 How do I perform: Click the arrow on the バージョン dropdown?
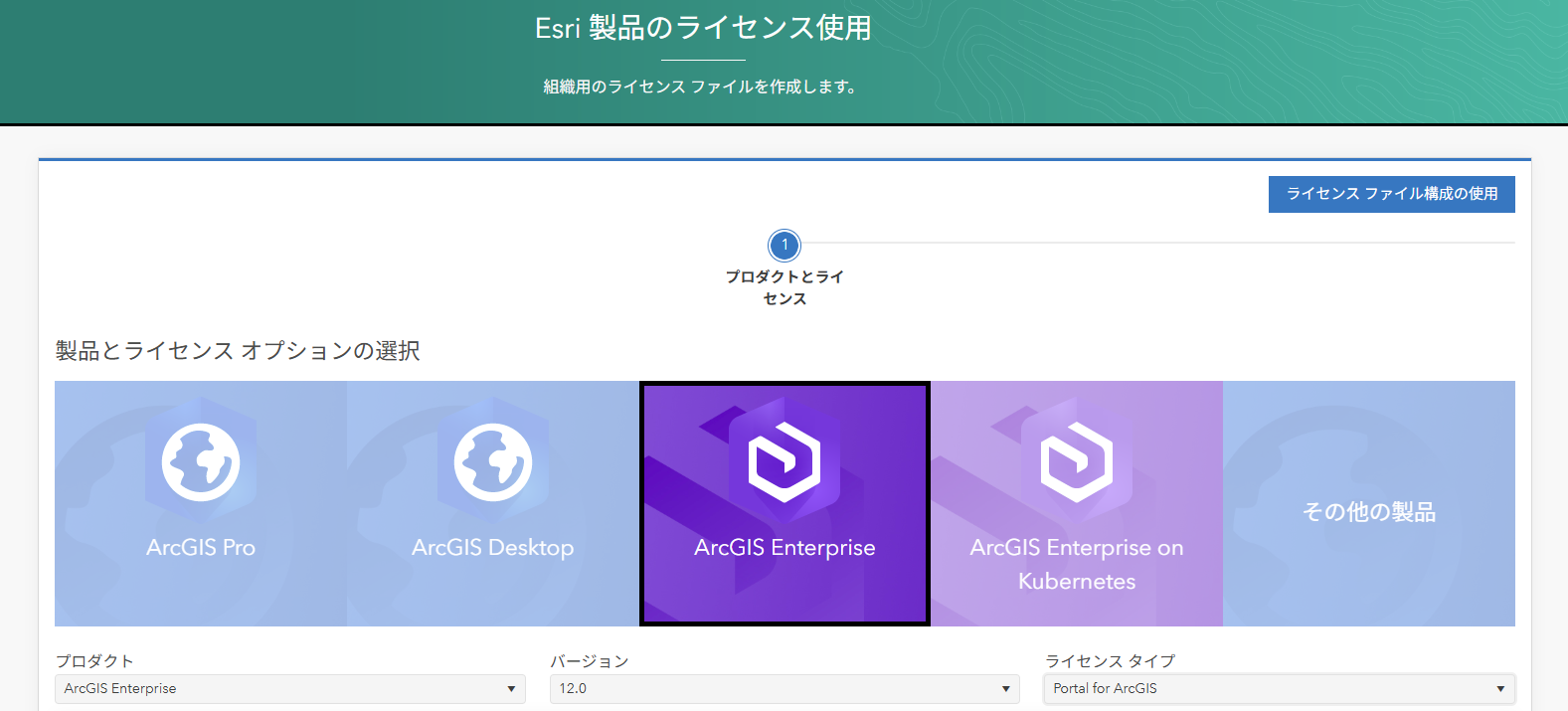1005,689
